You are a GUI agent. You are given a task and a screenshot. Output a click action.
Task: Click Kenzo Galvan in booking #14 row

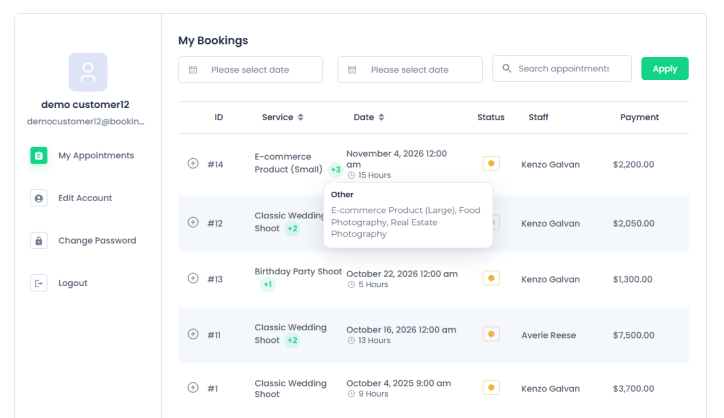coord(550,164)
